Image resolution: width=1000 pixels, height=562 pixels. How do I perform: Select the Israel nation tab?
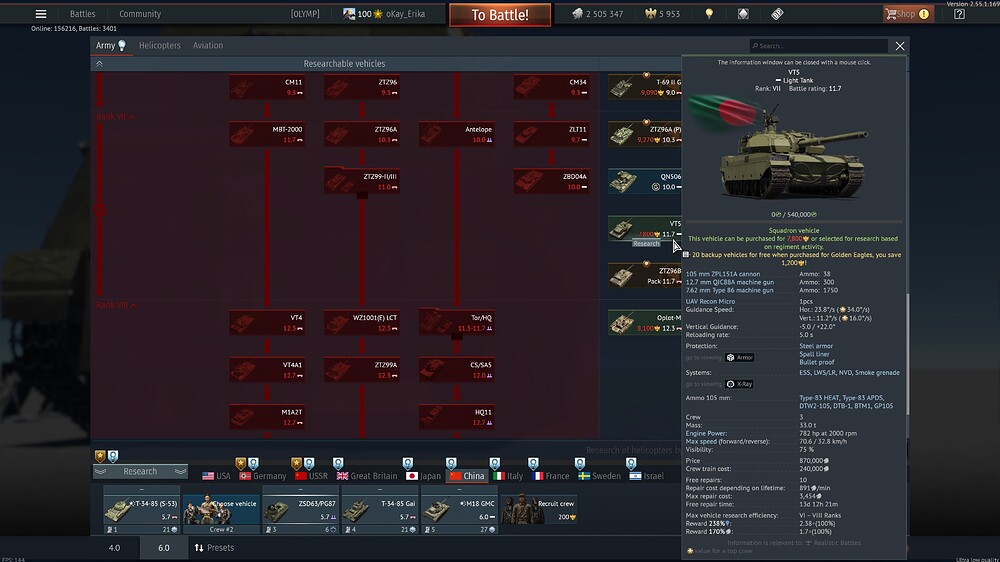tap(646, 476)
